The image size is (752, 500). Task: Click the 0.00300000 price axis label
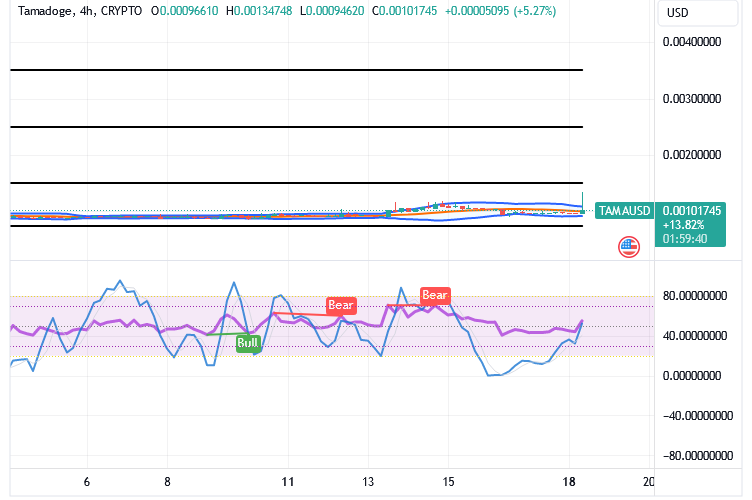(x=692, y=99)
